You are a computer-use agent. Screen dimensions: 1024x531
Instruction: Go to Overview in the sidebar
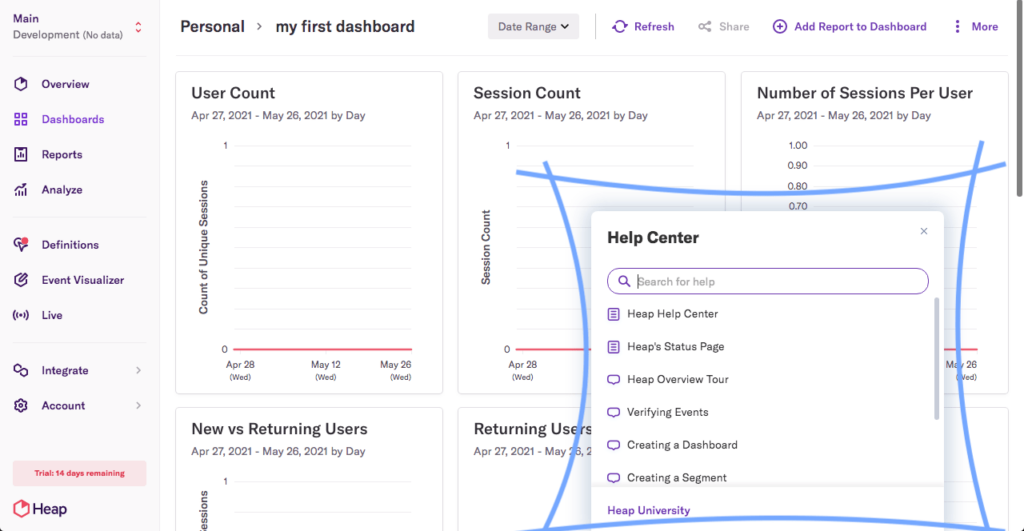point(65,84)
